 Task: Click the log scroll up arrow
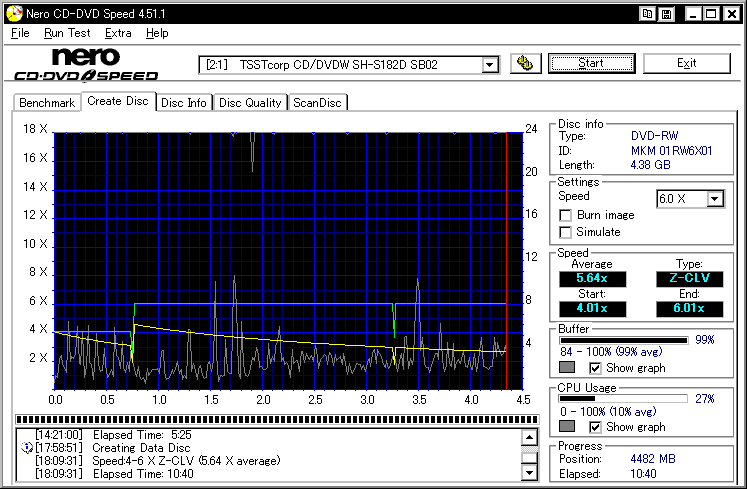pos(530,437)
